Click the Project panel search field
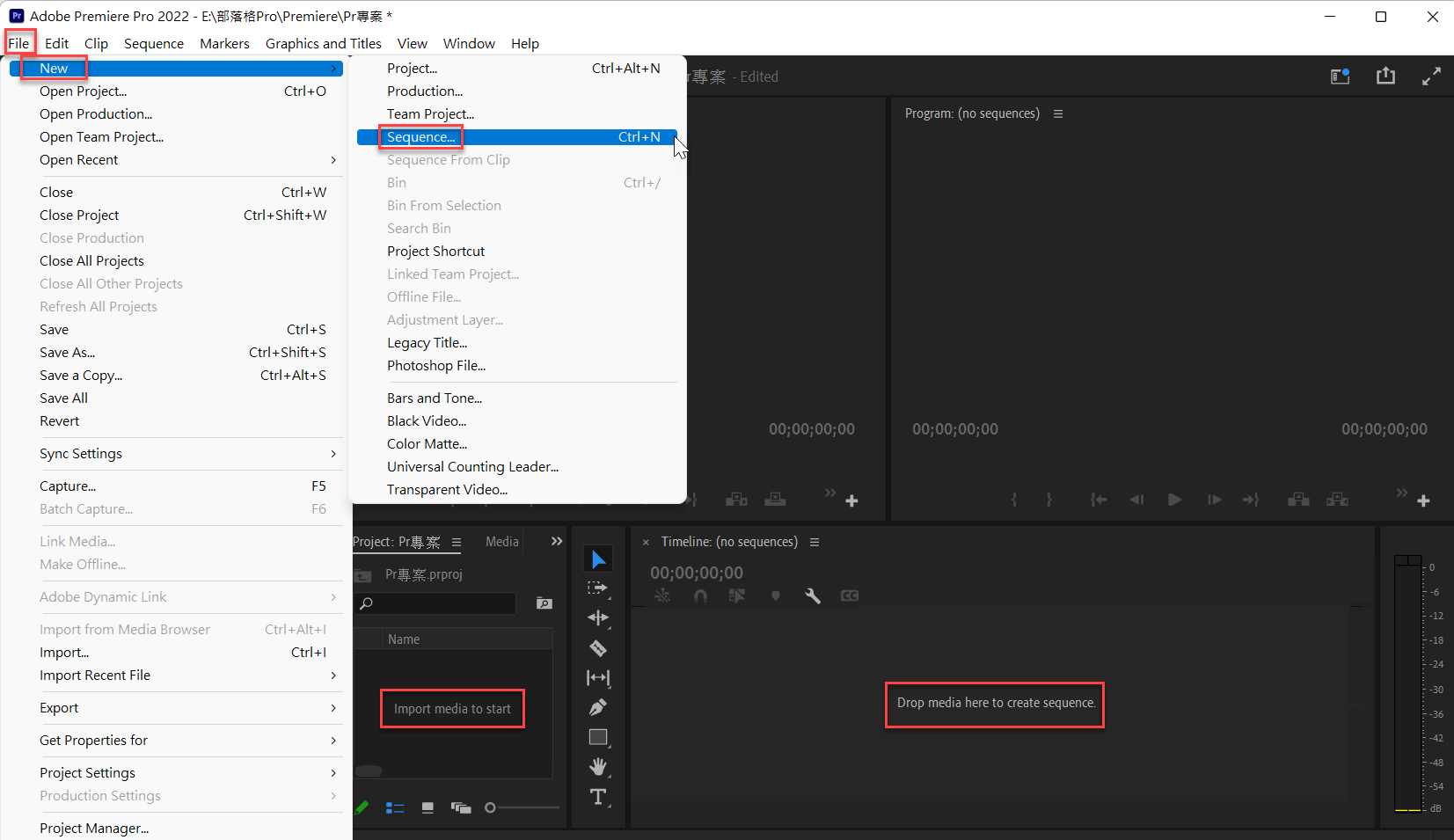The height and width of the screenshot is (840, 1454). pos(435,603)
